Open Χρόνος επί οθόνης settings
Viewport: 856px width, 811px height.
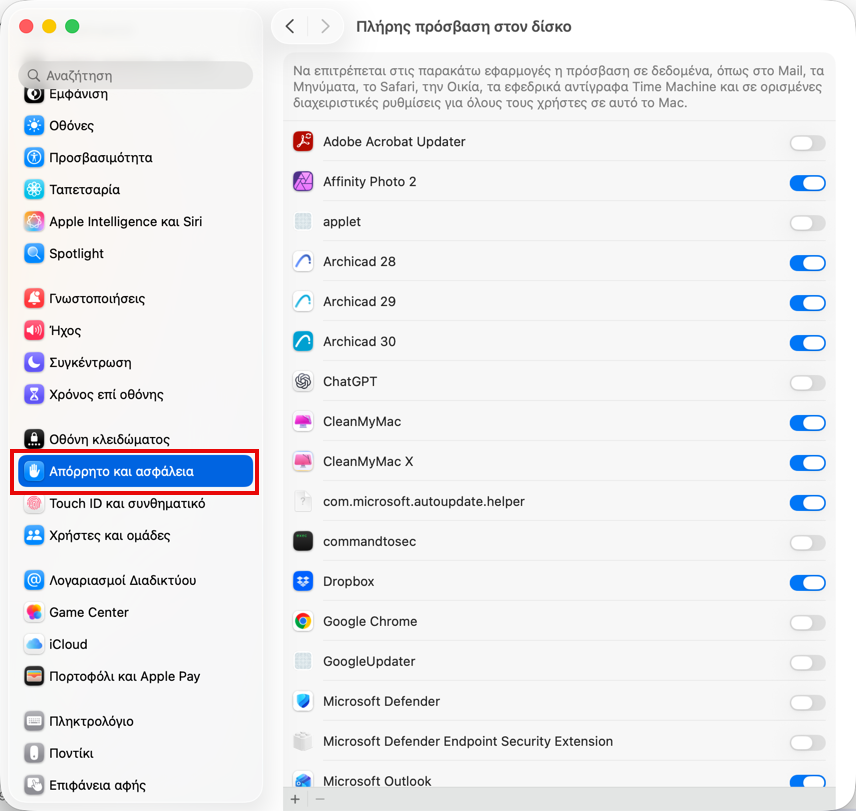[x=135, y=394]
